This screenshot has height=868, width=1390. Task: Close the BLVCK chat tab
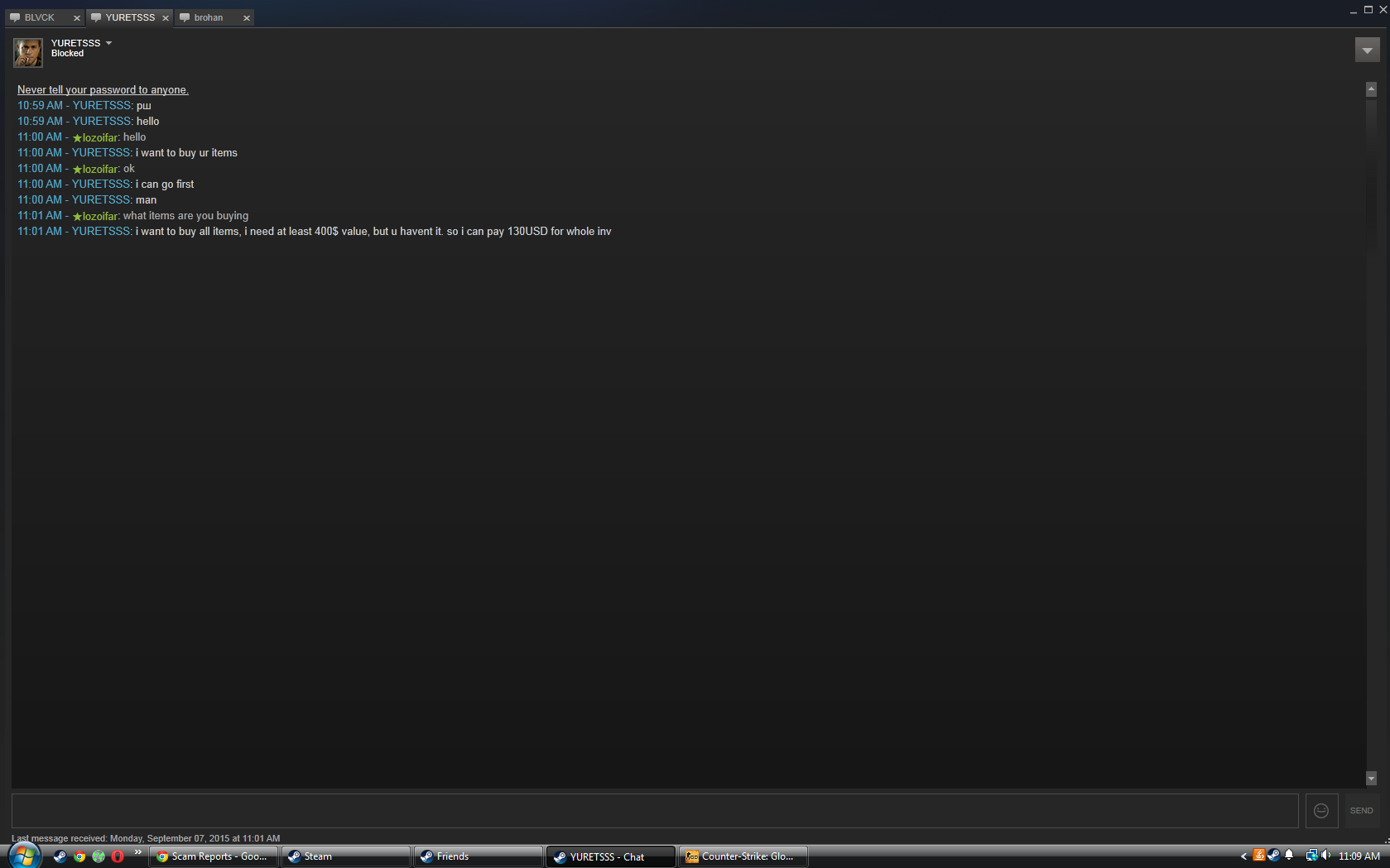(77, 18)
